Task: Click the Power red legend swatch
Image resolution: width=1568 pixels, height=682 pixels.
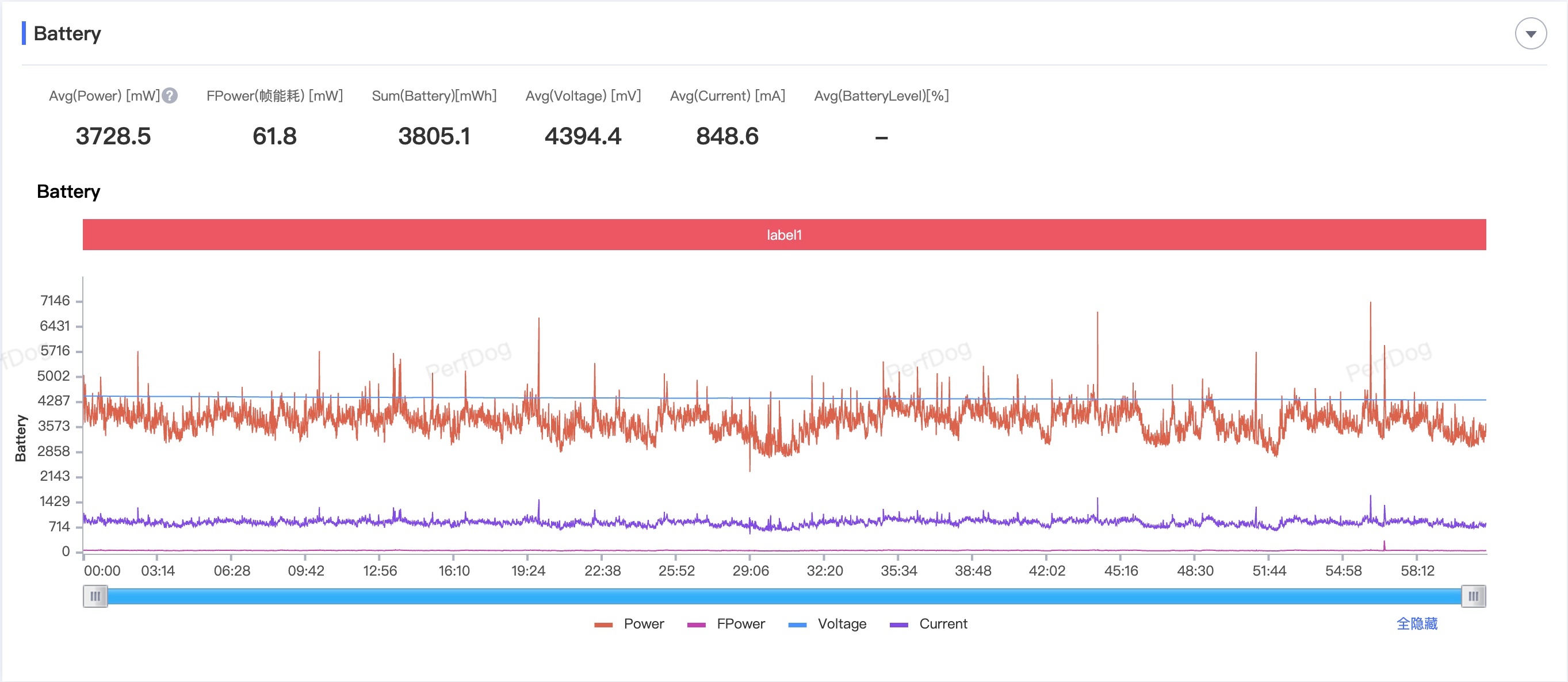Action: [x=603, y=625]
